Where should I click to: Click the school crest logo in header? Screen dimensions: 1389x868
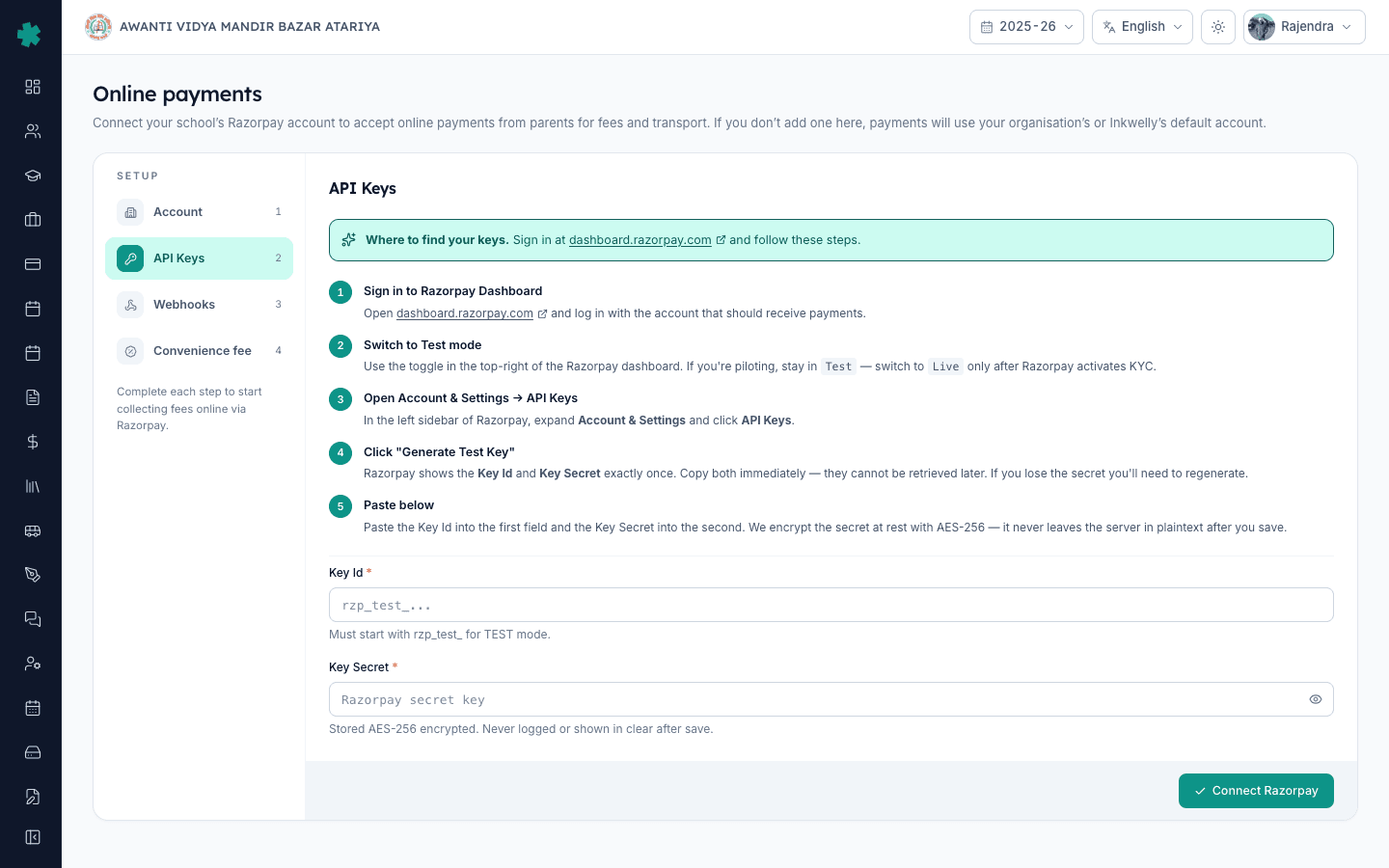tap(98, 27)
